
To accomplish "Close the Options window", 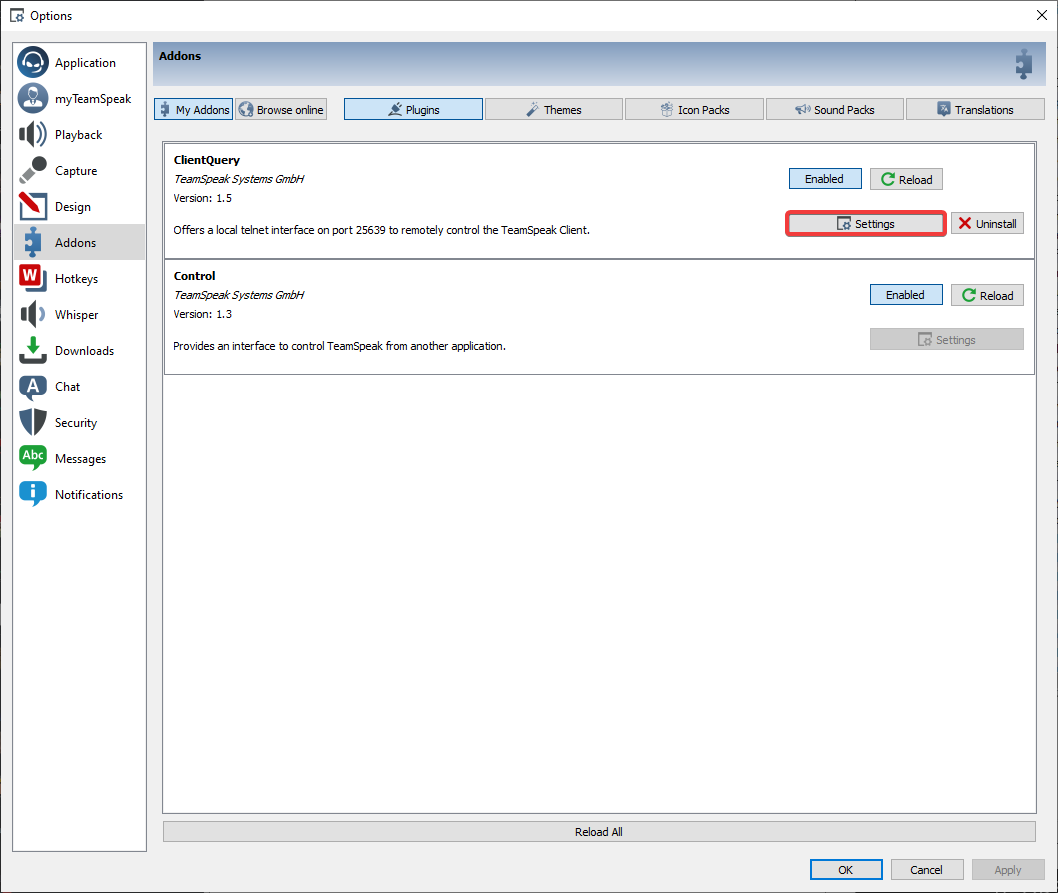I will coord(1041,15).
